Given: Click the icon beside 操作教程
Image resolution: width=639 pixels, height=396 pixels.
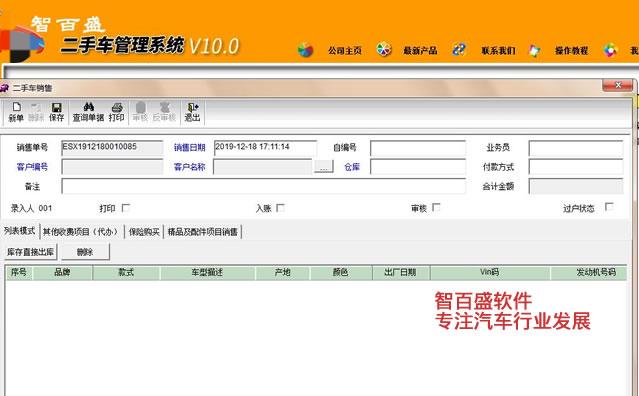Looking at the screenshot, I should tap(534, 50).
